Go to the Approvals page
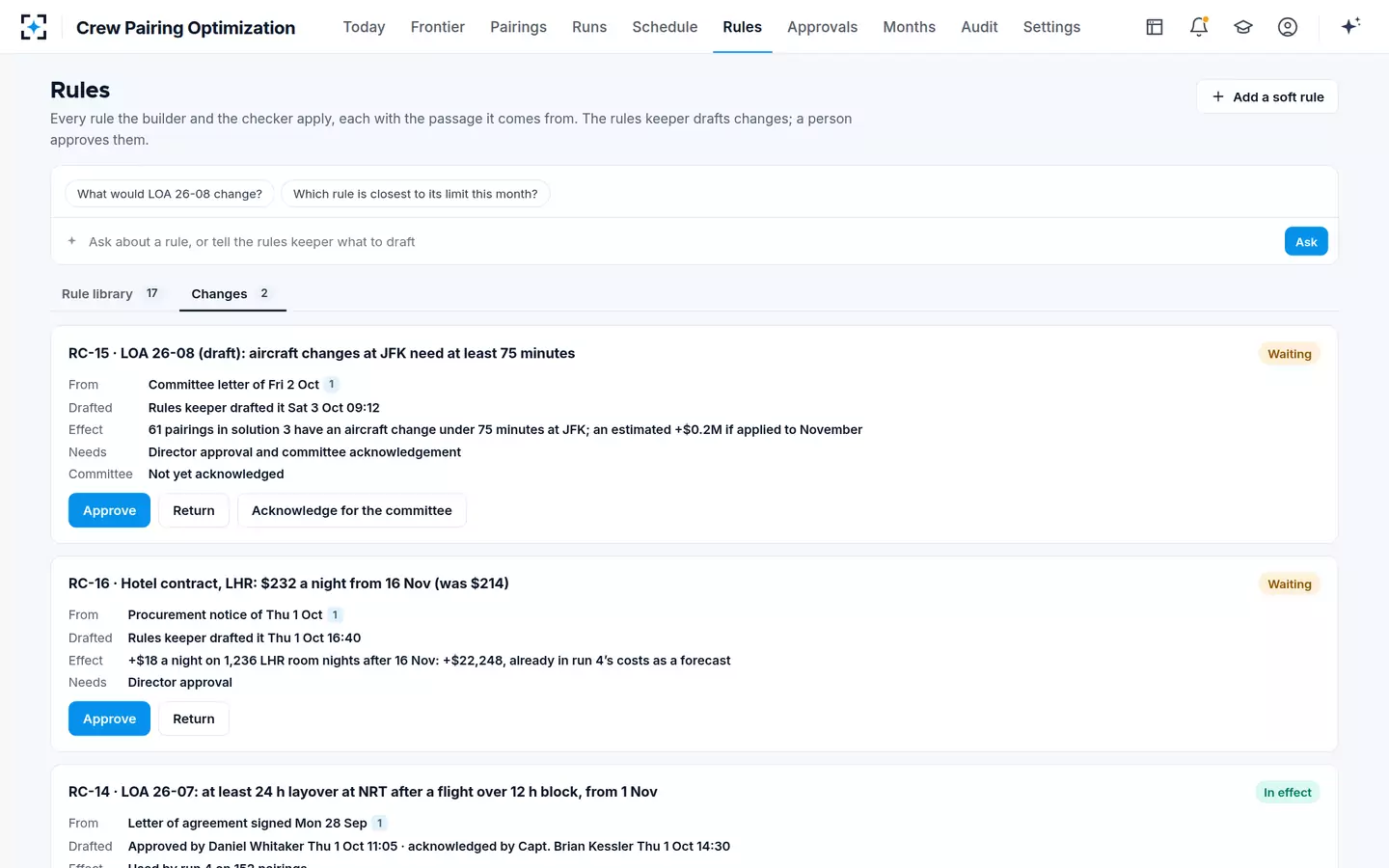The image size is (1389, 868). [822, 27]
